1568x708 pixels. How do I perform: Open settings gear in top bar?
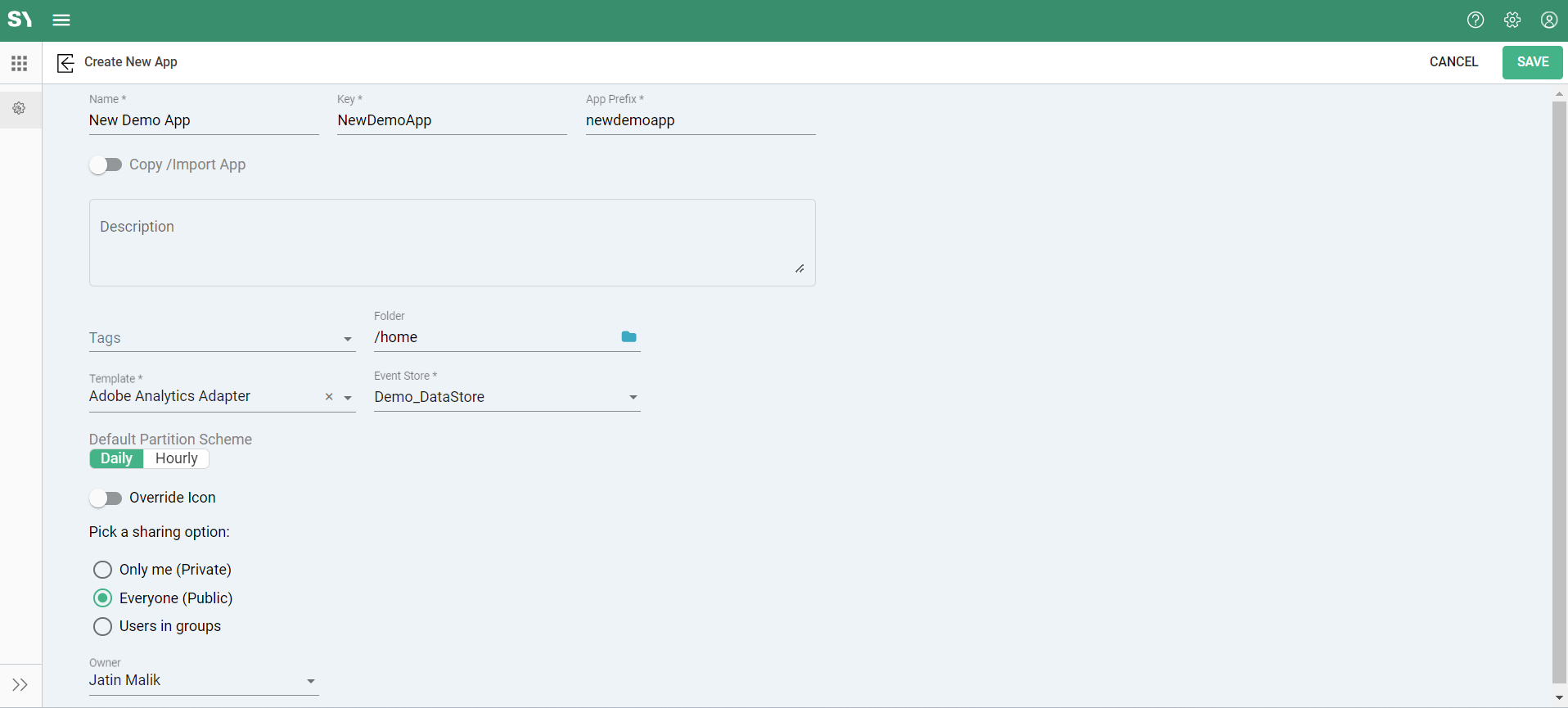[x=1512, y=20]
